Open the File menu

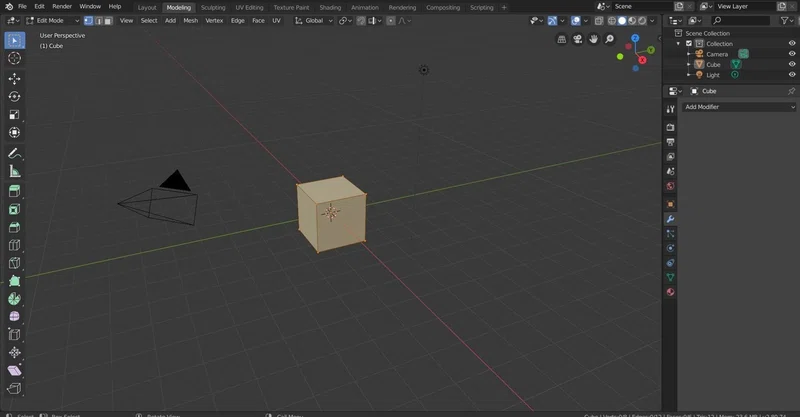(22, 7)
